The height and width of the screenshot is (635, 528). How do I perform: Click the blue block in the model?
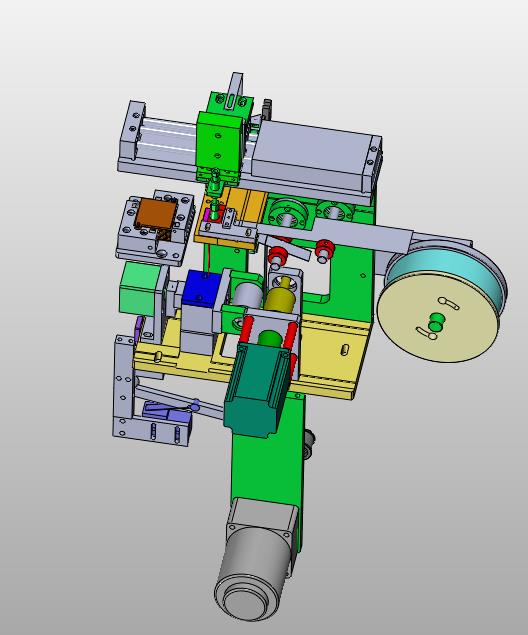point(200,289)
